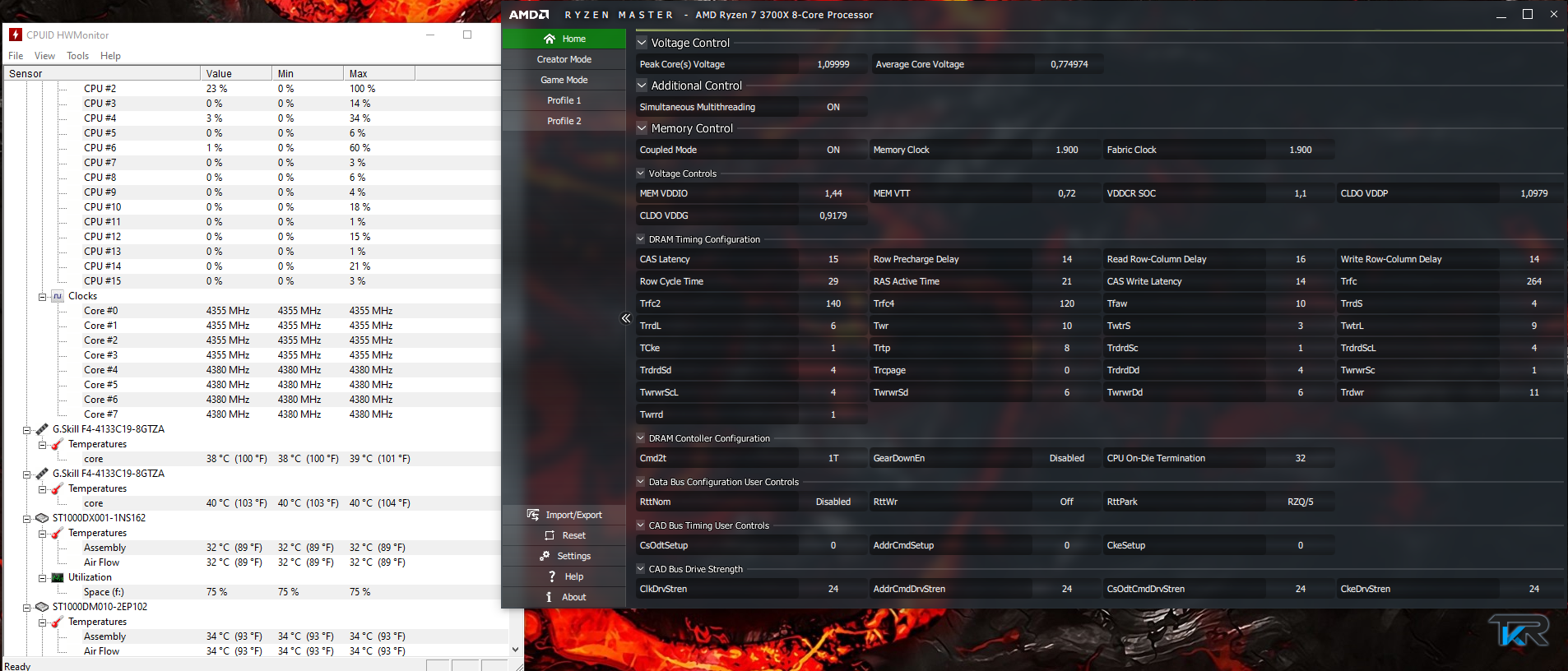Open the View menu in HWMonitor
The height and width of the screenshot is (671, 1568).
click(44, 56)
